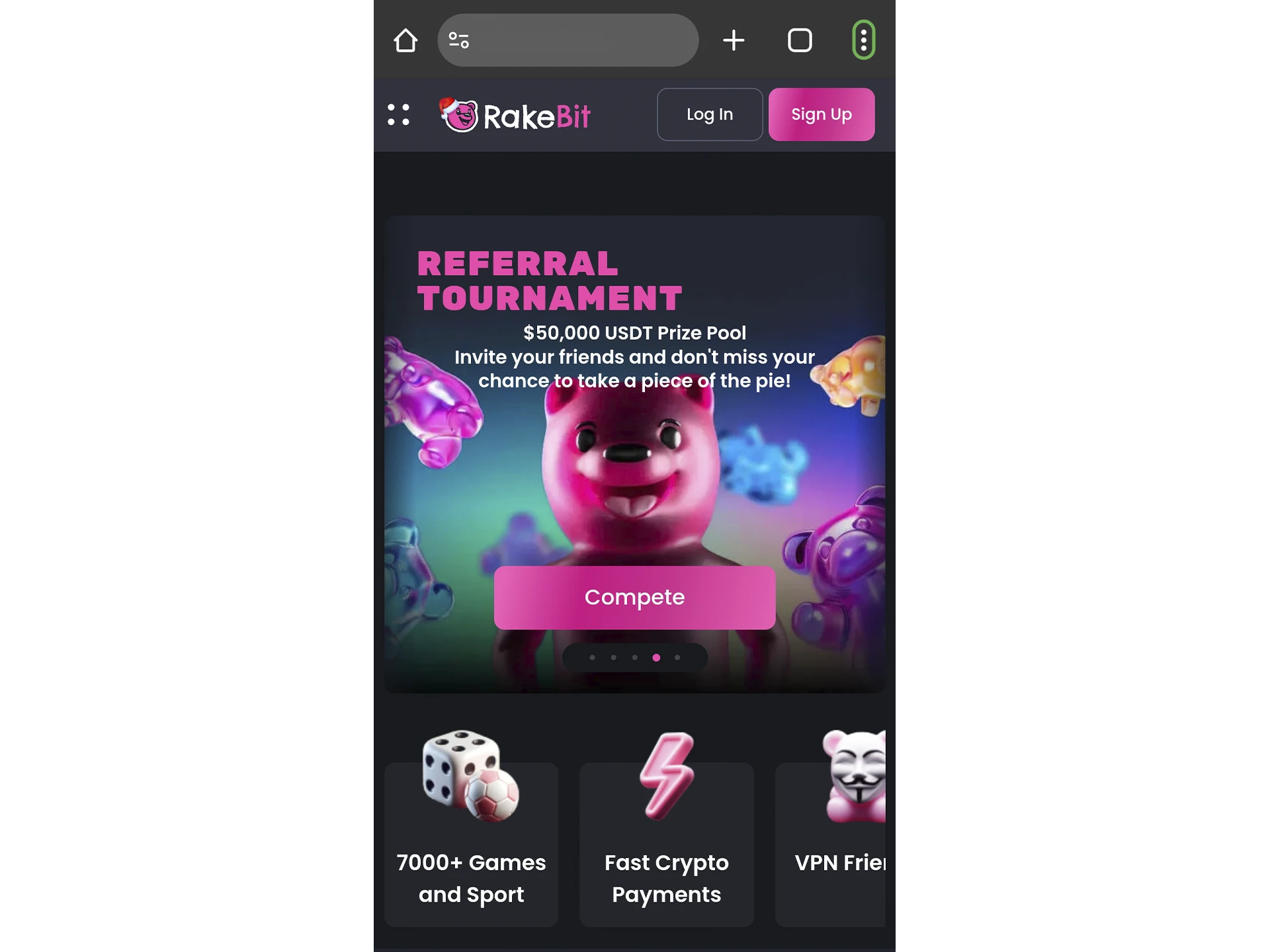Click the Log In button
Image resolution: width=1270 pixels, height=952 pixels.
[709, 114]
